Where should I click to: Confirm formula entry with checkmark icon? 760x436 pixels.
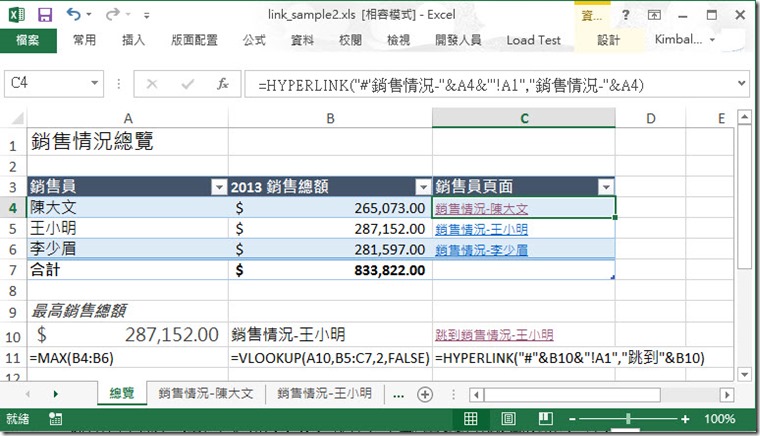pos(187,84)
